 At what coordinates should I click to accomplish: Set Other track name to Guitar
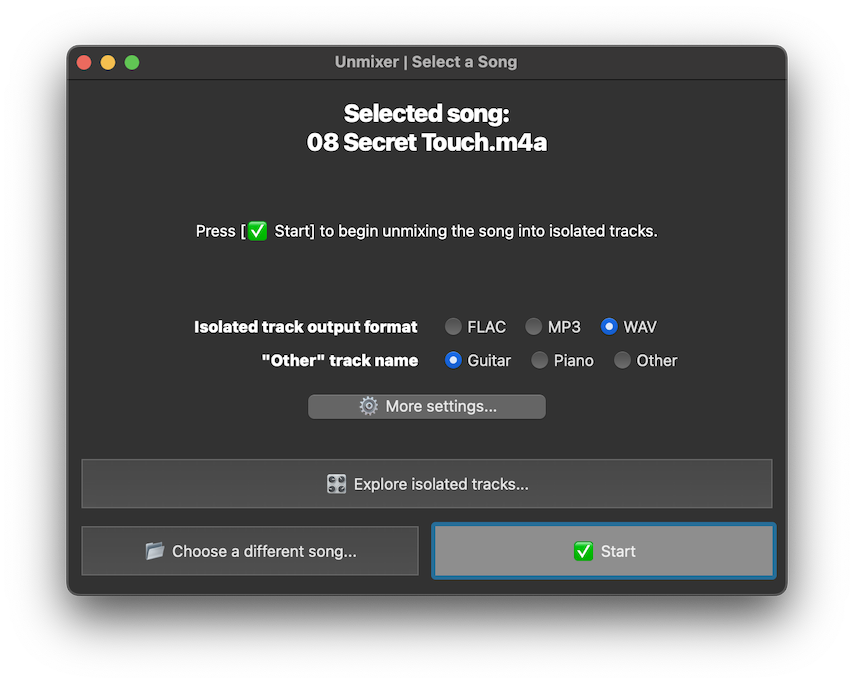tap(452, 360)
